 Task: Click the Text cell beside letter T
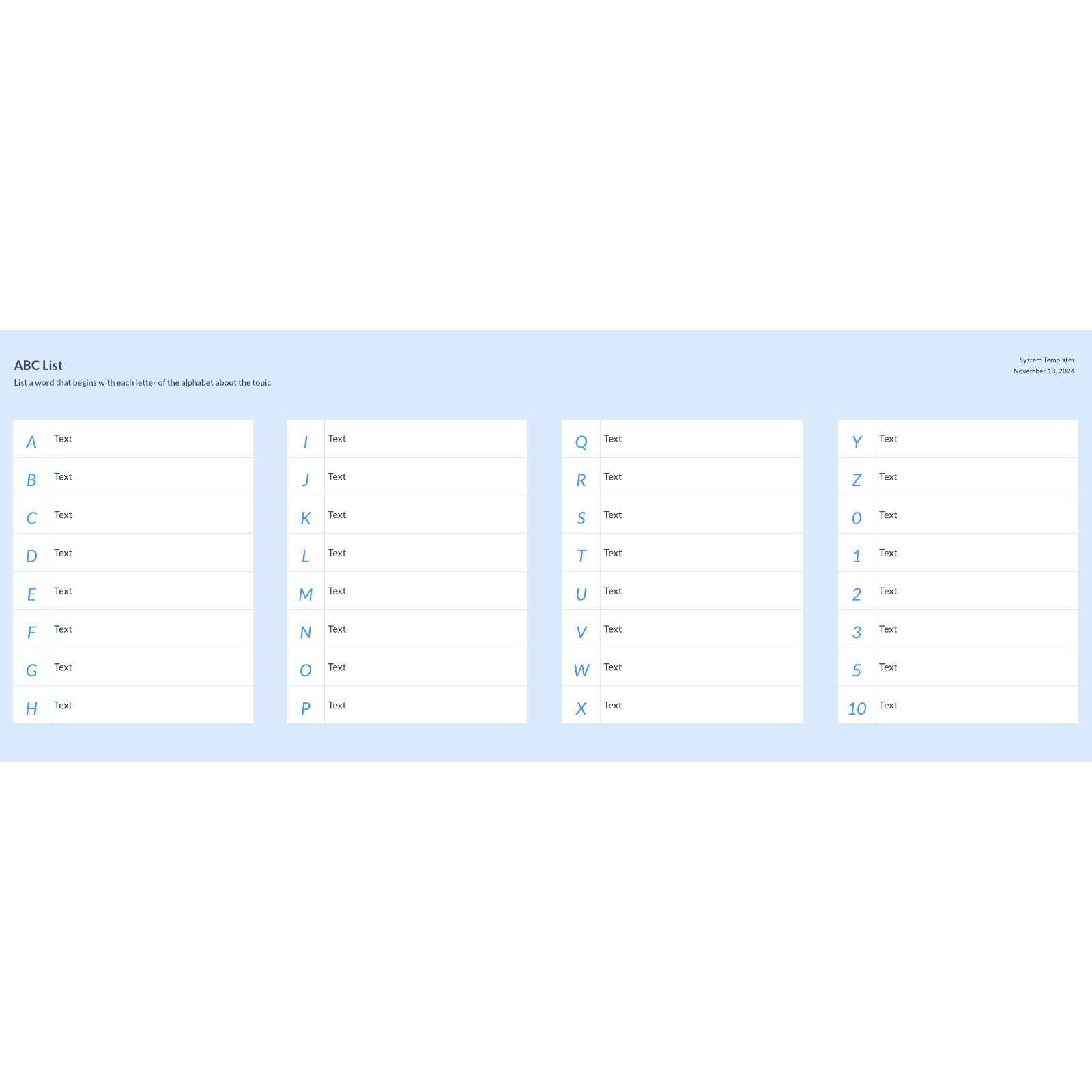[x=702, y=553]
